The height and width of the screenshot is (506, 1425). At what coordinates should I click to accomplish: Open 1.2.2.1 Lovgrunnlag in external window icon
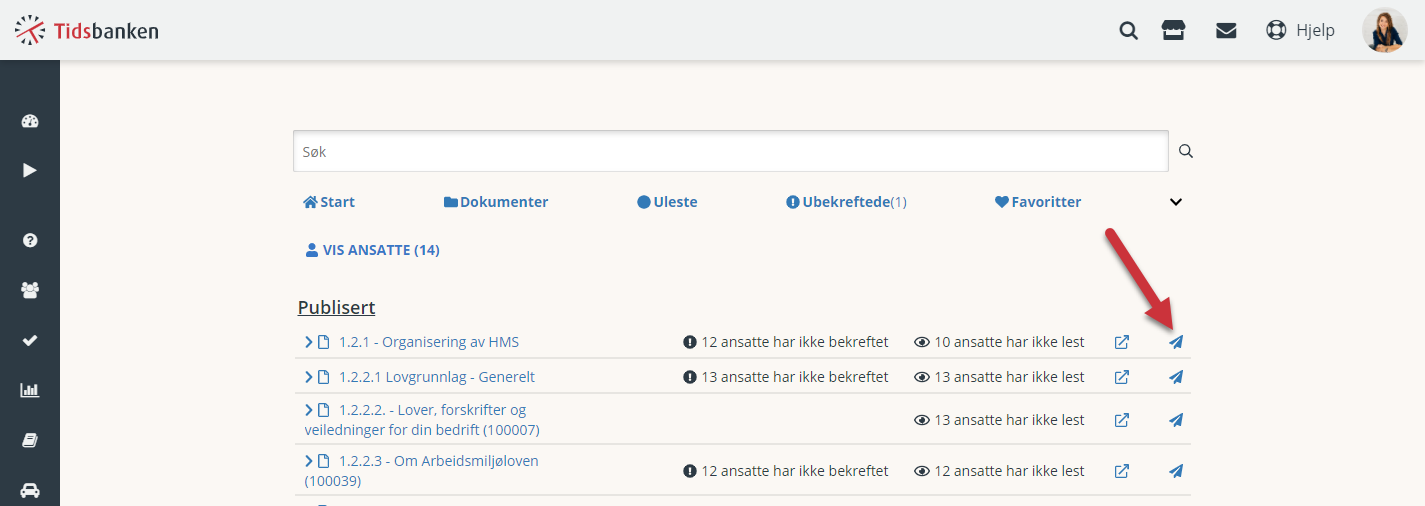pos(1122,377)
